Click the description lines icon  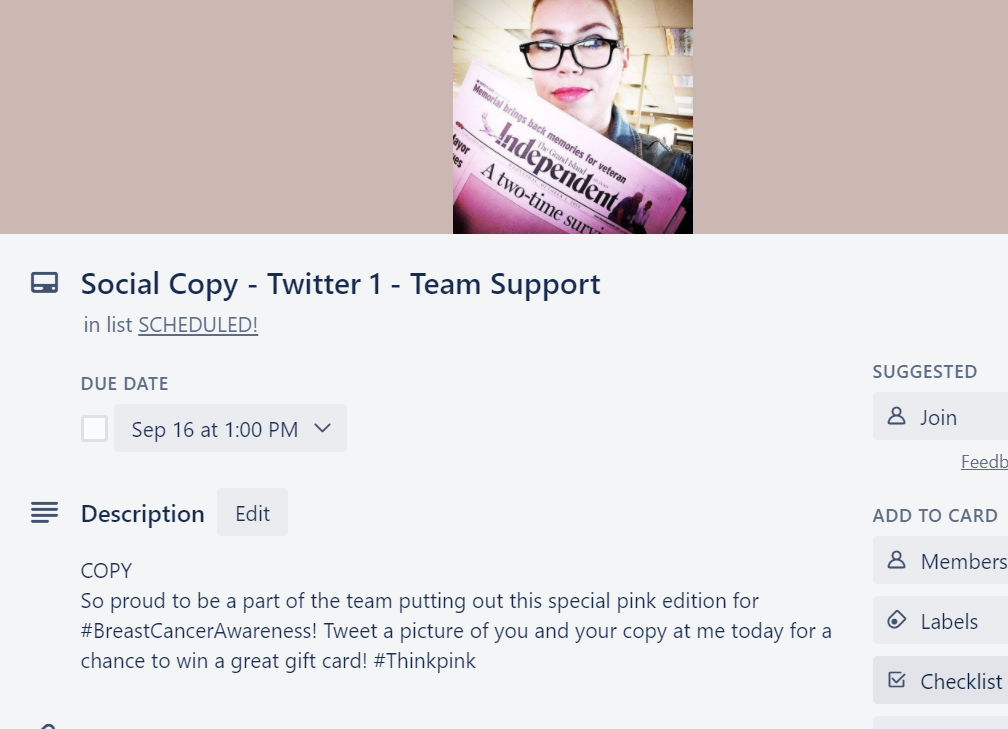coord(44,513)
